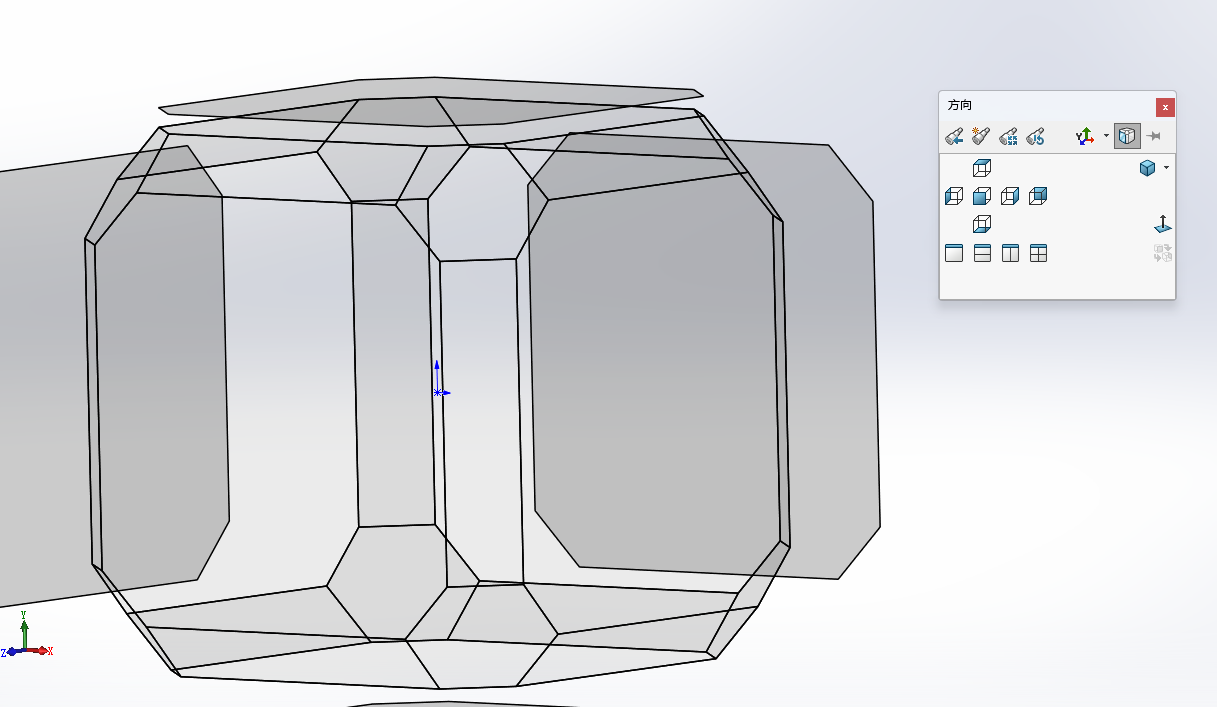
Task: Close the 方向 dialog
Action: [x=1165, y=107]
